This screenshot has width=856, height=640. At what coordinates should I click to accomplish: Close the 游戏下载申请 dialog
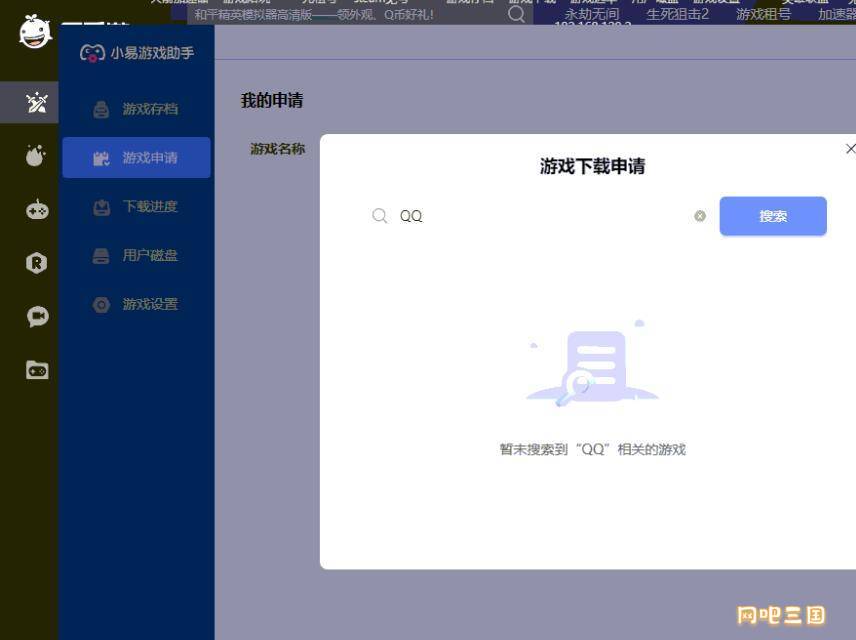pyautogui.click(x=850, y=149)
